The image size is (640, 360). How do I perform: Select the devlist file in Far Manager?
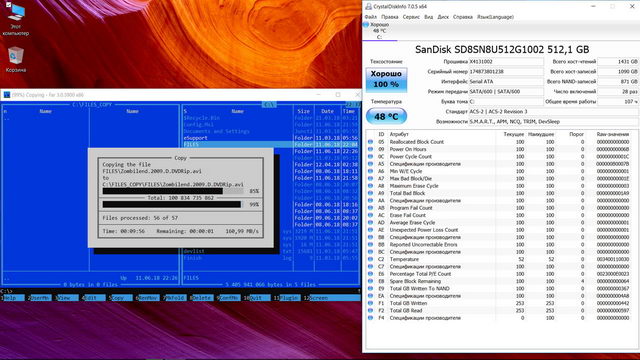click(x=194, y=251)
